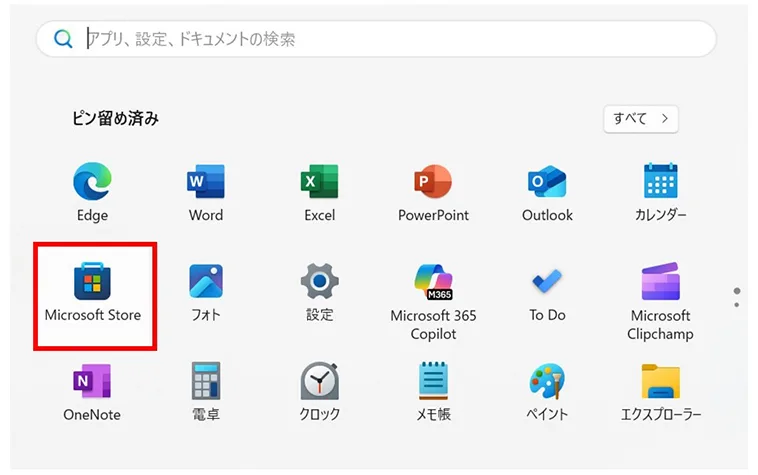Screen dimensions: 758x475
Task: Open OneNote from pinned apps
Action: click(92, 382)
